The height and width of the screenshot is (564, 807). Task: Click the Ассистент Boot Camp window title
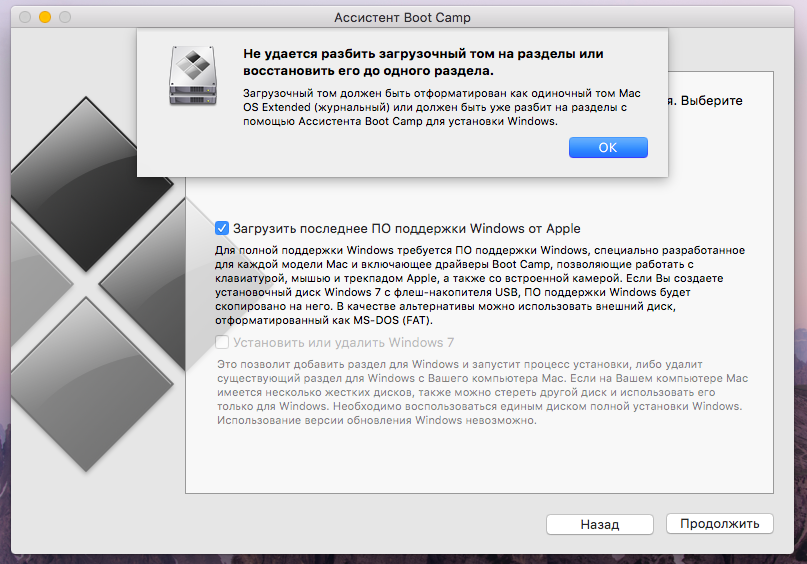click(402, 17)
